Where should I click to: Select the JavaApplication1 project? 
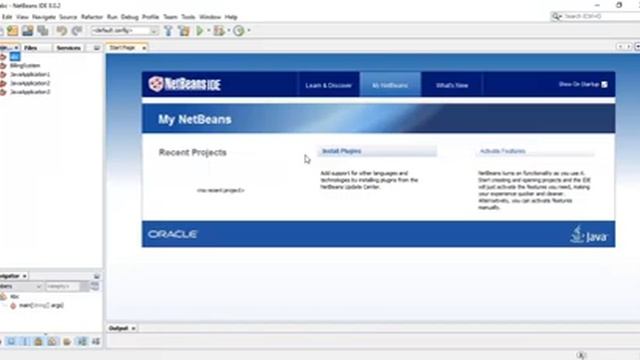pos(30,75)
